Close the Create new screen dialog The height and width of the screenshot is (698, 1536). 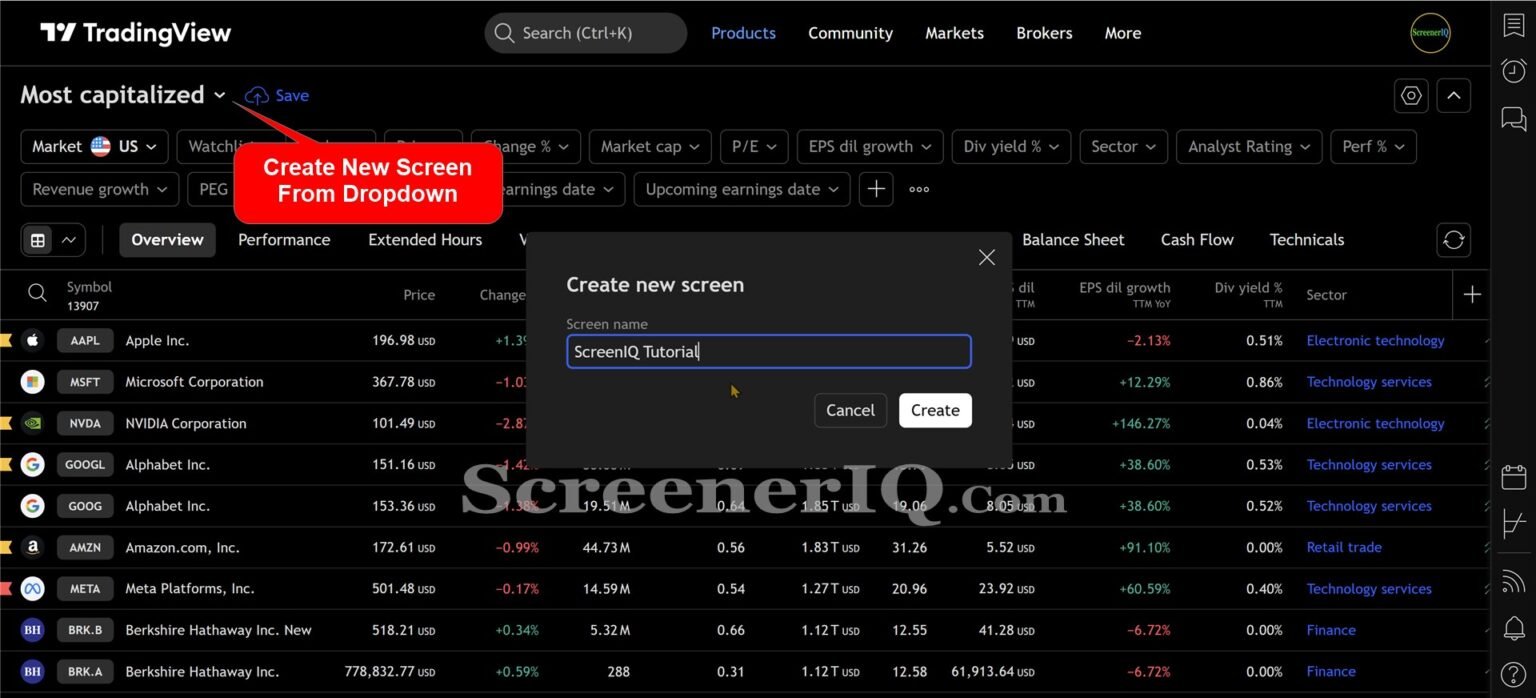[986, 258]
